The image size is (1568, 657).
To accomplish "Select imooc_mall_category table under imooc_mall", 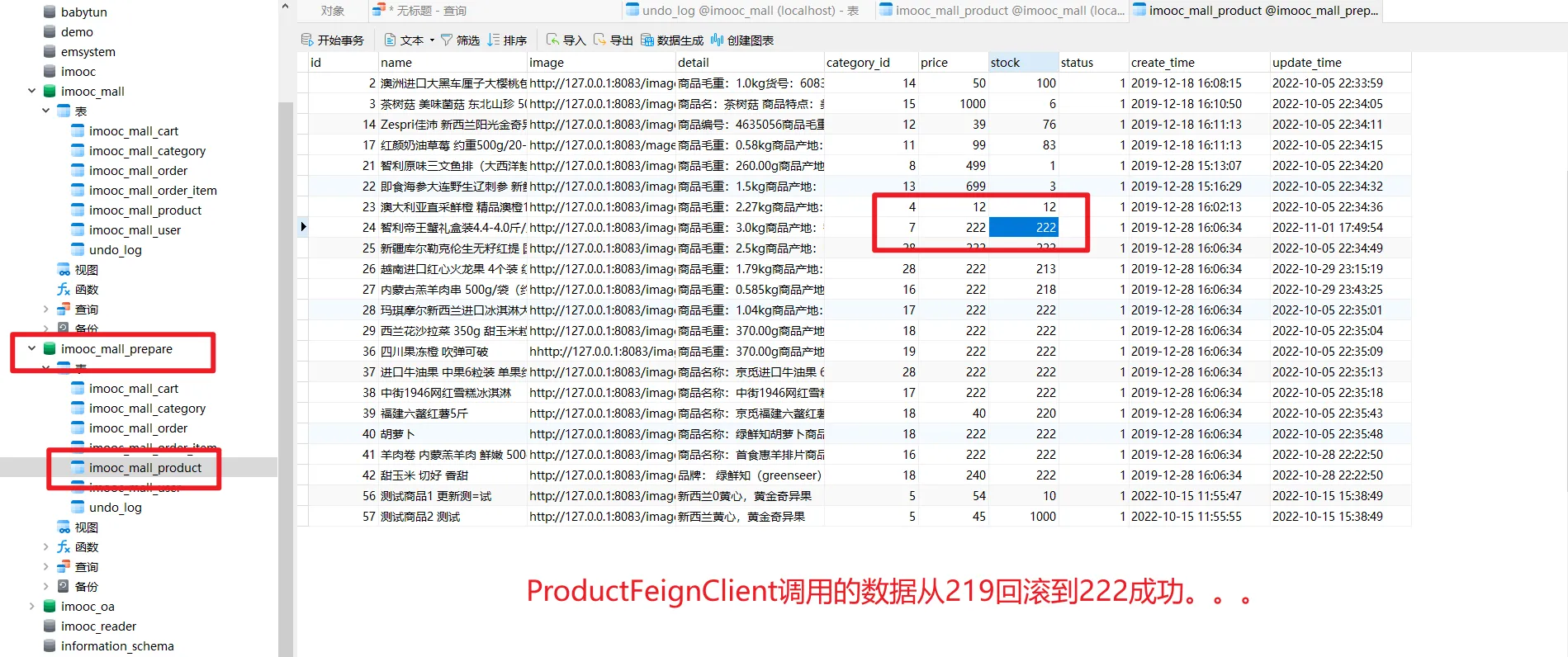I will click(147, 150).
